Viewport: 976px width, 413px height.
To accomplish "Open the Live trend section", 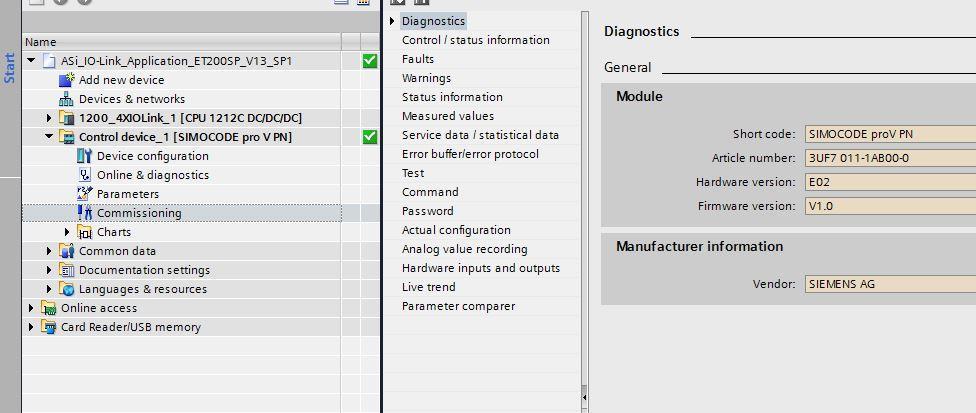I will coord(428,287).
